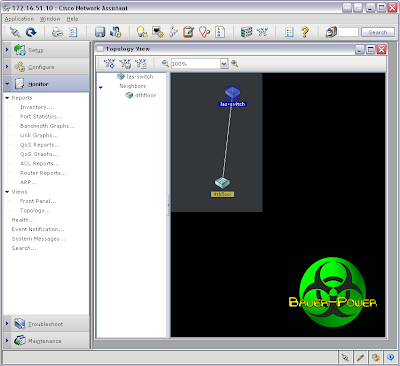Click the Print icon in toolbar
Viewport: 400px width, 366px height.
point(57,32)
